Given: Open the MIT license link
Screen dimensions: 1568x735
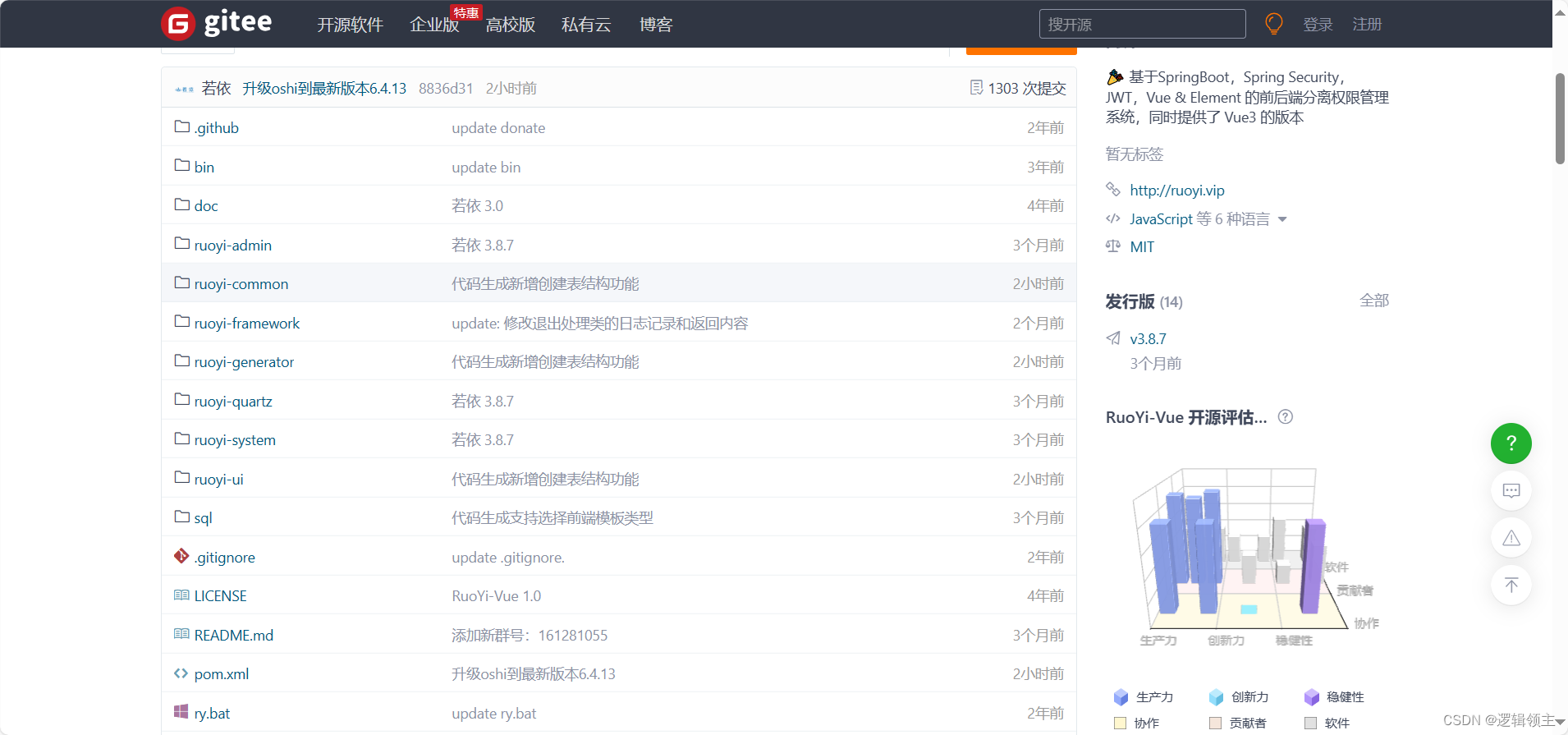Looking at the screenshot, I should coord(1142,246).
